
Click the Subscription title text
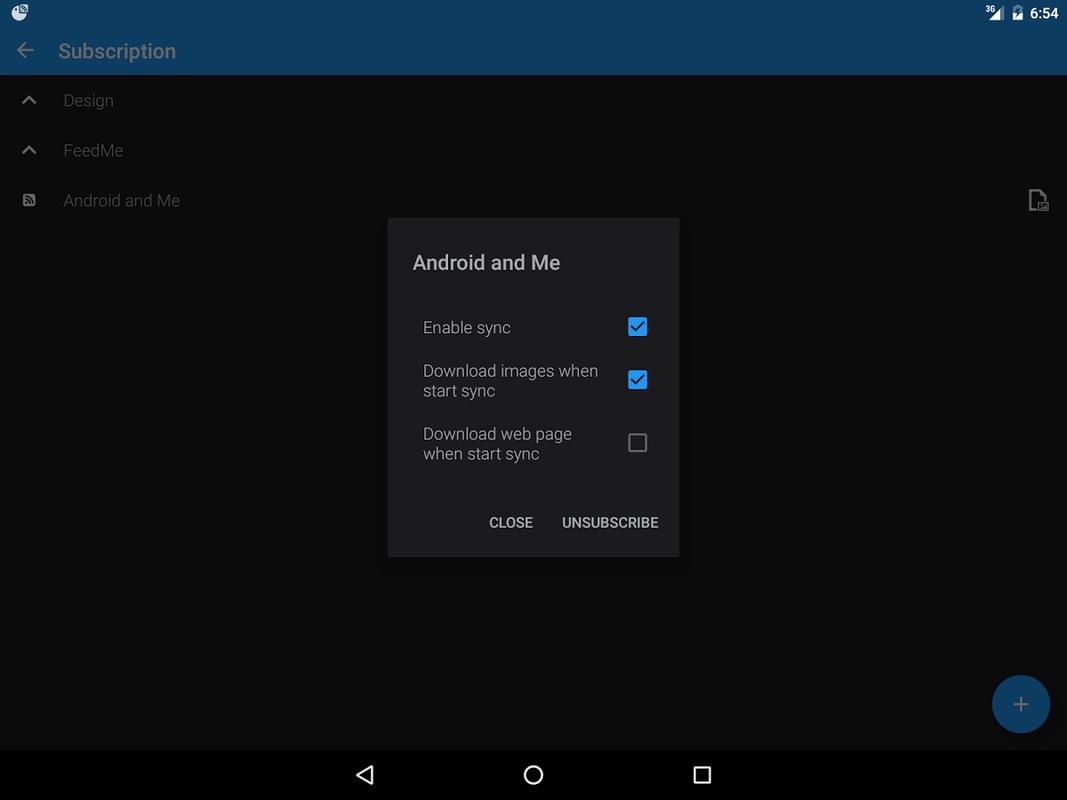pos(117,51)
